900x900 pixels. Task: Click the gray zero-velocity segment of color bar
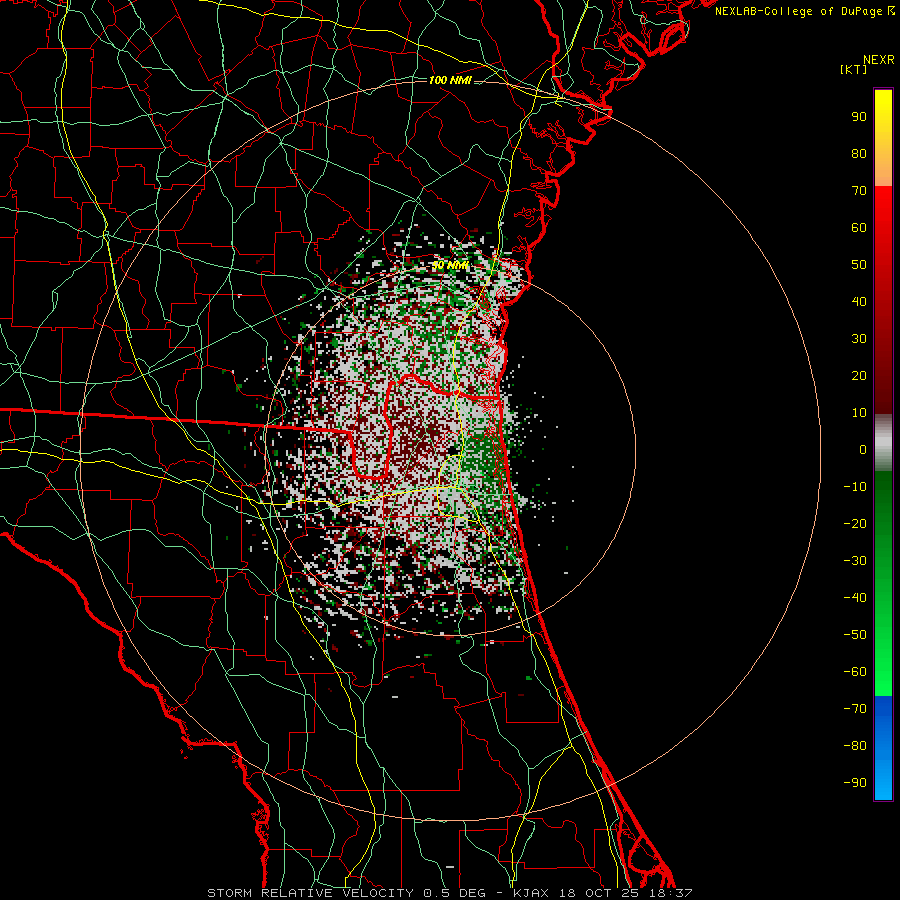pyautogui.click(x=883, y=443)
